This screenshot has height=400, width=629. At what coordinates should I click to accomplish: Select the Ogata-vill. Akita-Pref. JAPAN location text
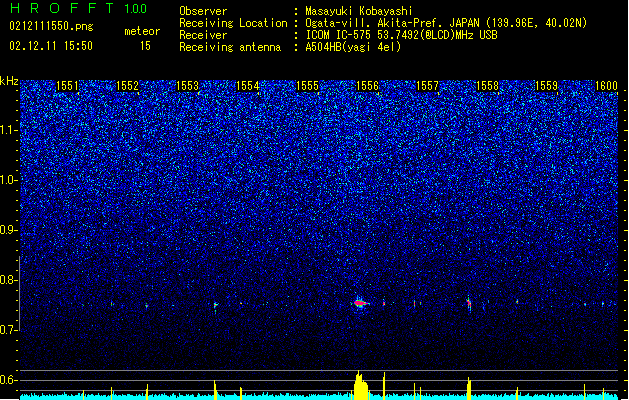(446, 23)
